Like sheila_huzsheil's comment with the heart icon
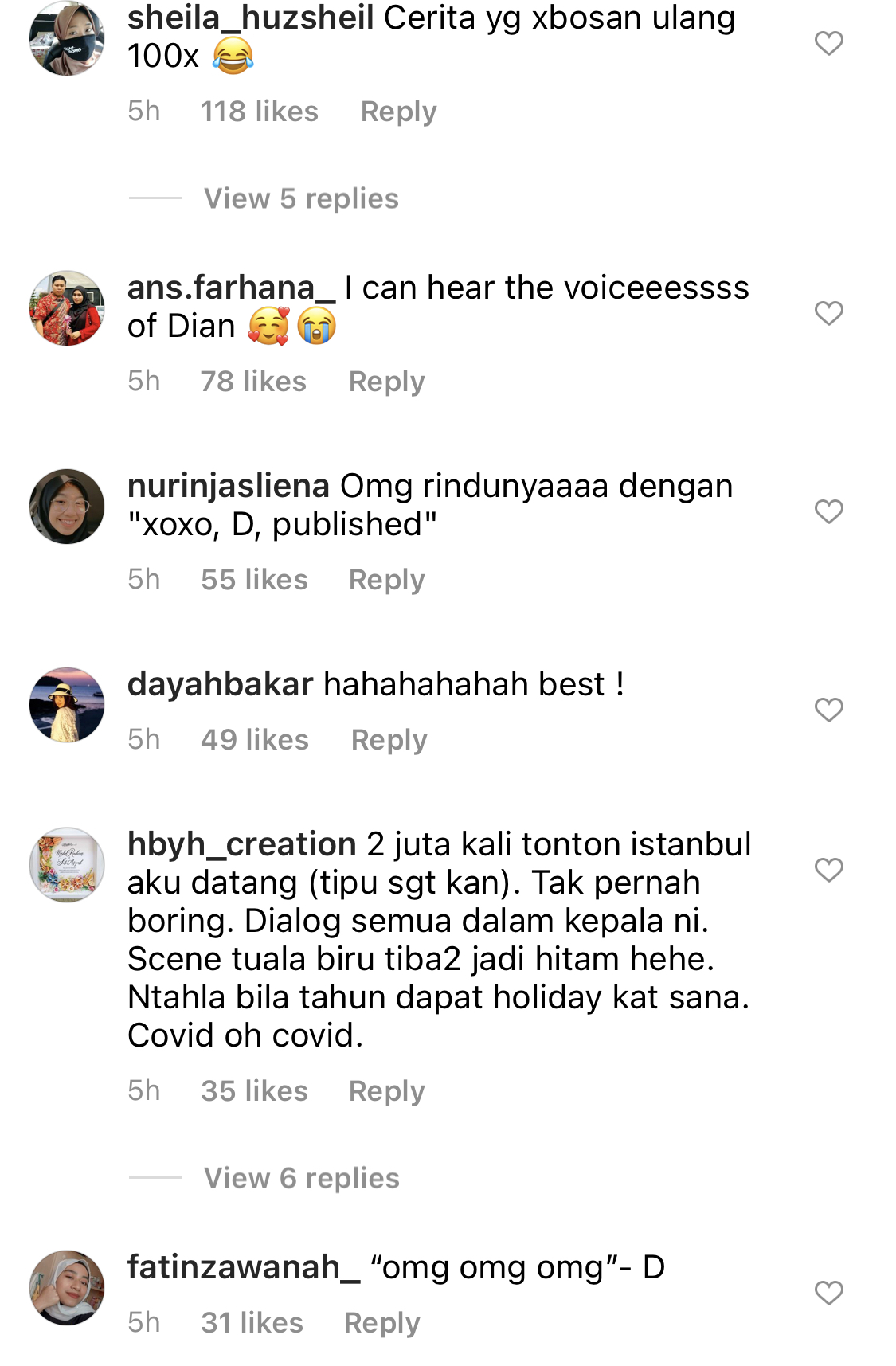 pyautogui.click(x=828, y=43)
